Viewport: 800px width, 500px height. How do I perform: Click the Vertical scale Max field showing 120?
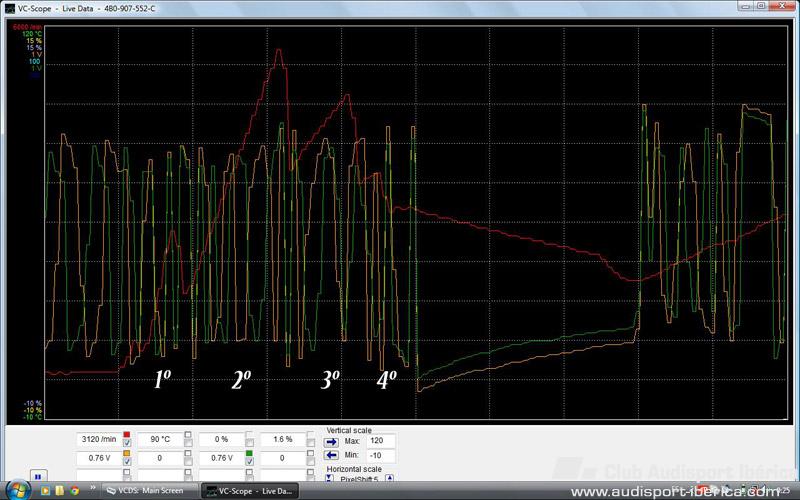tap(381, 441)
